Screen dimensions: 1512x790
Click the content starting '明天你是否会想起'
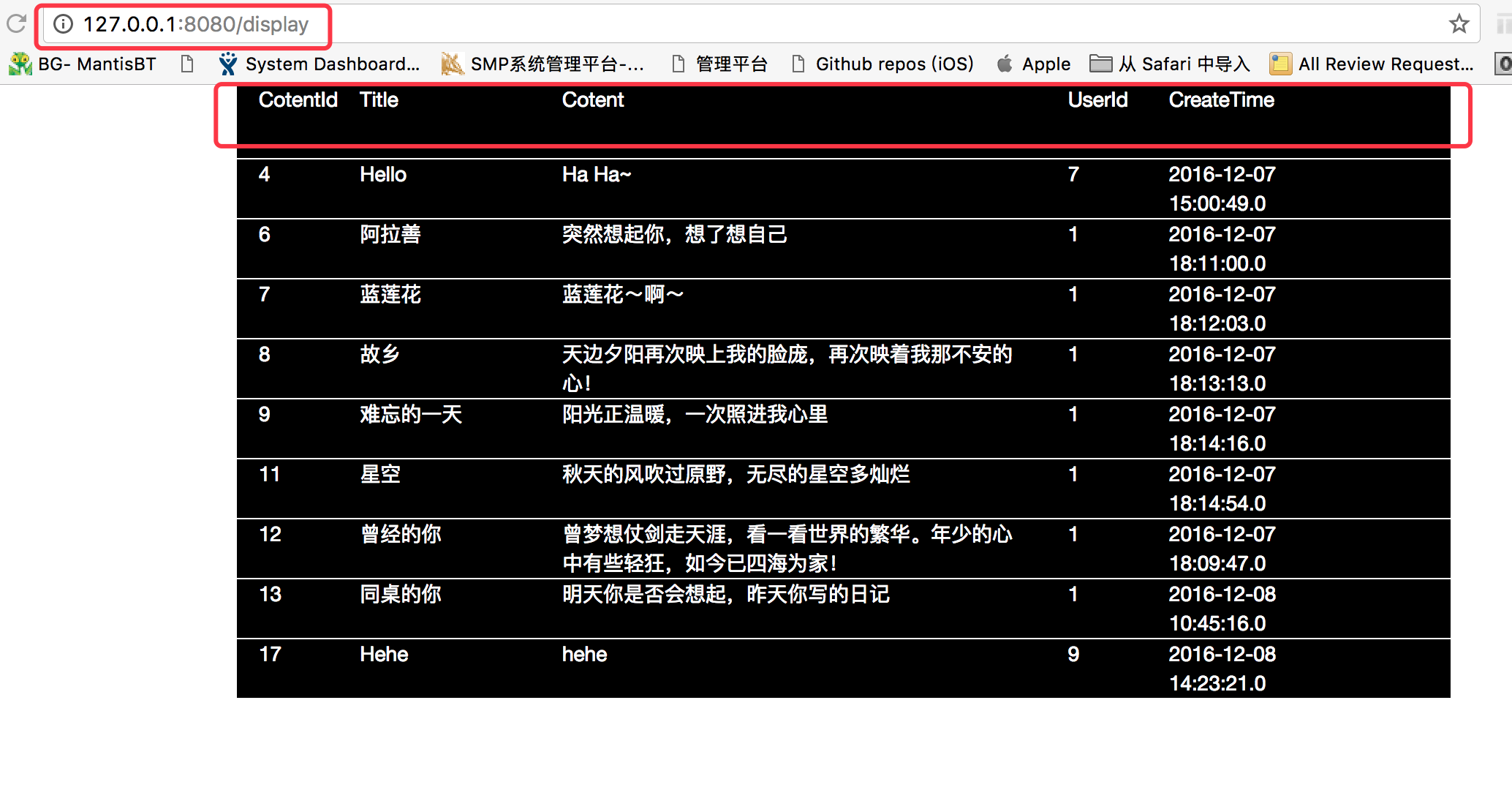tap(725, 594)
